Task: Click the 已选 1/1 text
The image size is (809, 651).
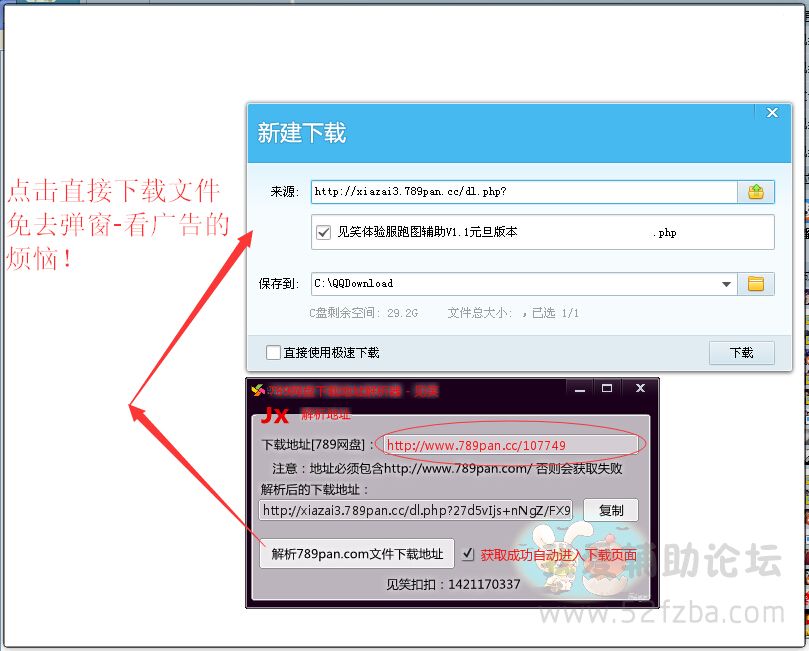Action: point(555,313)
